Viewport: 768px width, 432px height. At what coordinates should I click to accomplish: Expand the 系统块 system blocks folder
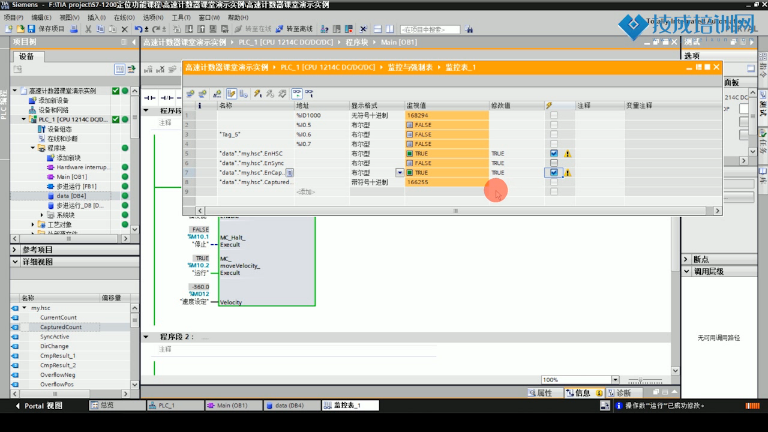[x=42, y=215]
